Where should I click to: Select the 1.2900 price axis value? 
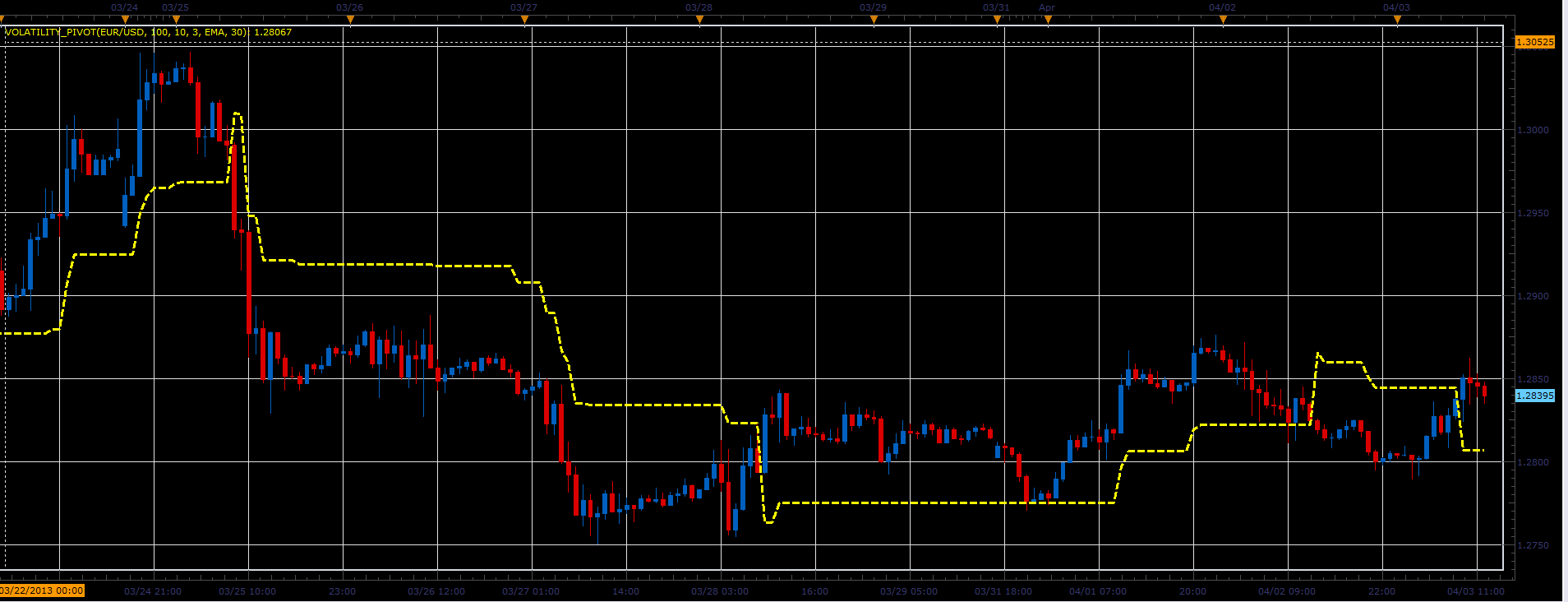point(1533,296)
